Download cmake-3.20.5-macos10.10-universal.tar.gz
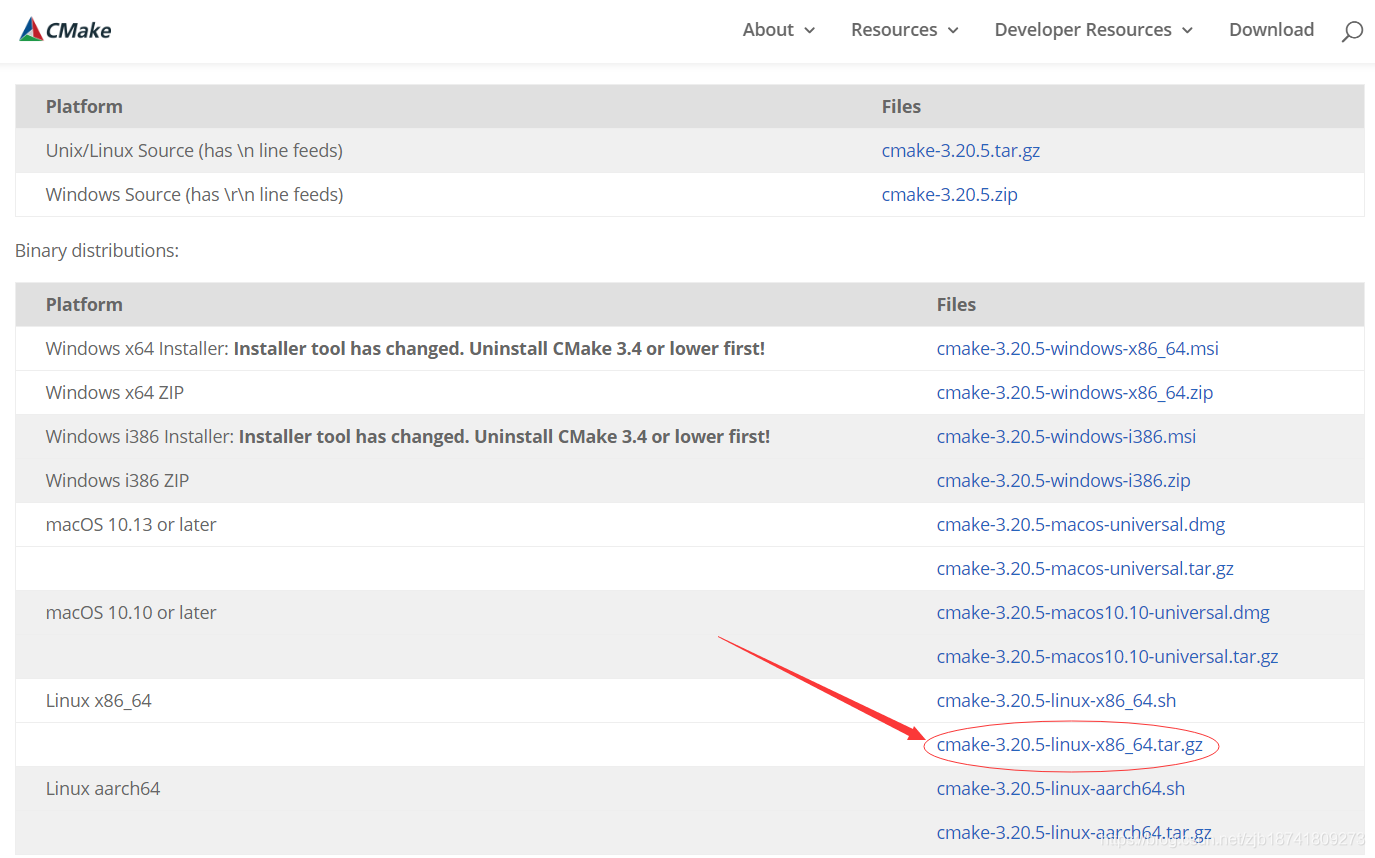1375x858 pixels. tap(1108, 657)
